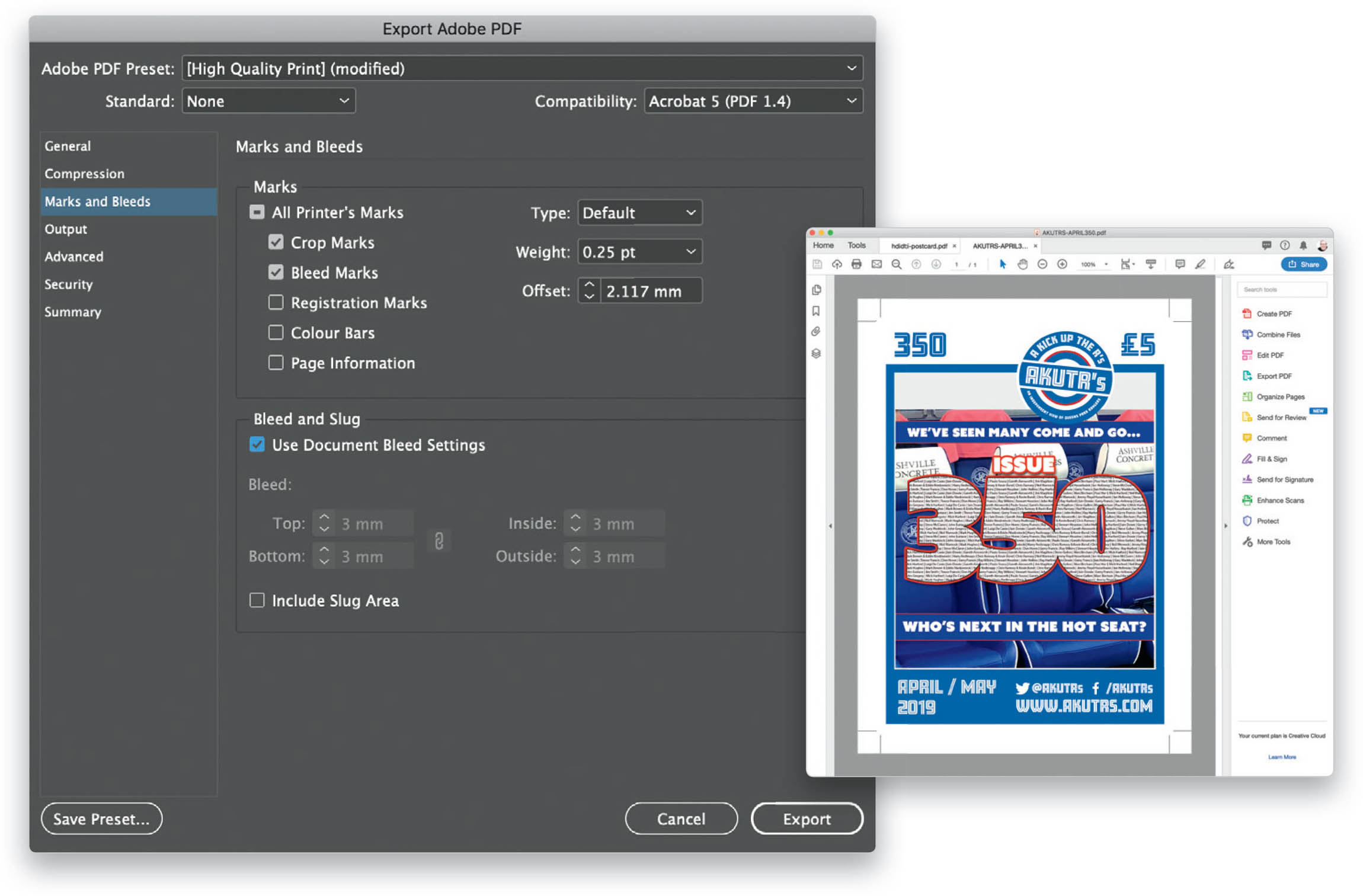Enable the Include Slug Area checkbox
This screenshot has width=1363, height=896.
pyautogui.click(x=257, y=600)
